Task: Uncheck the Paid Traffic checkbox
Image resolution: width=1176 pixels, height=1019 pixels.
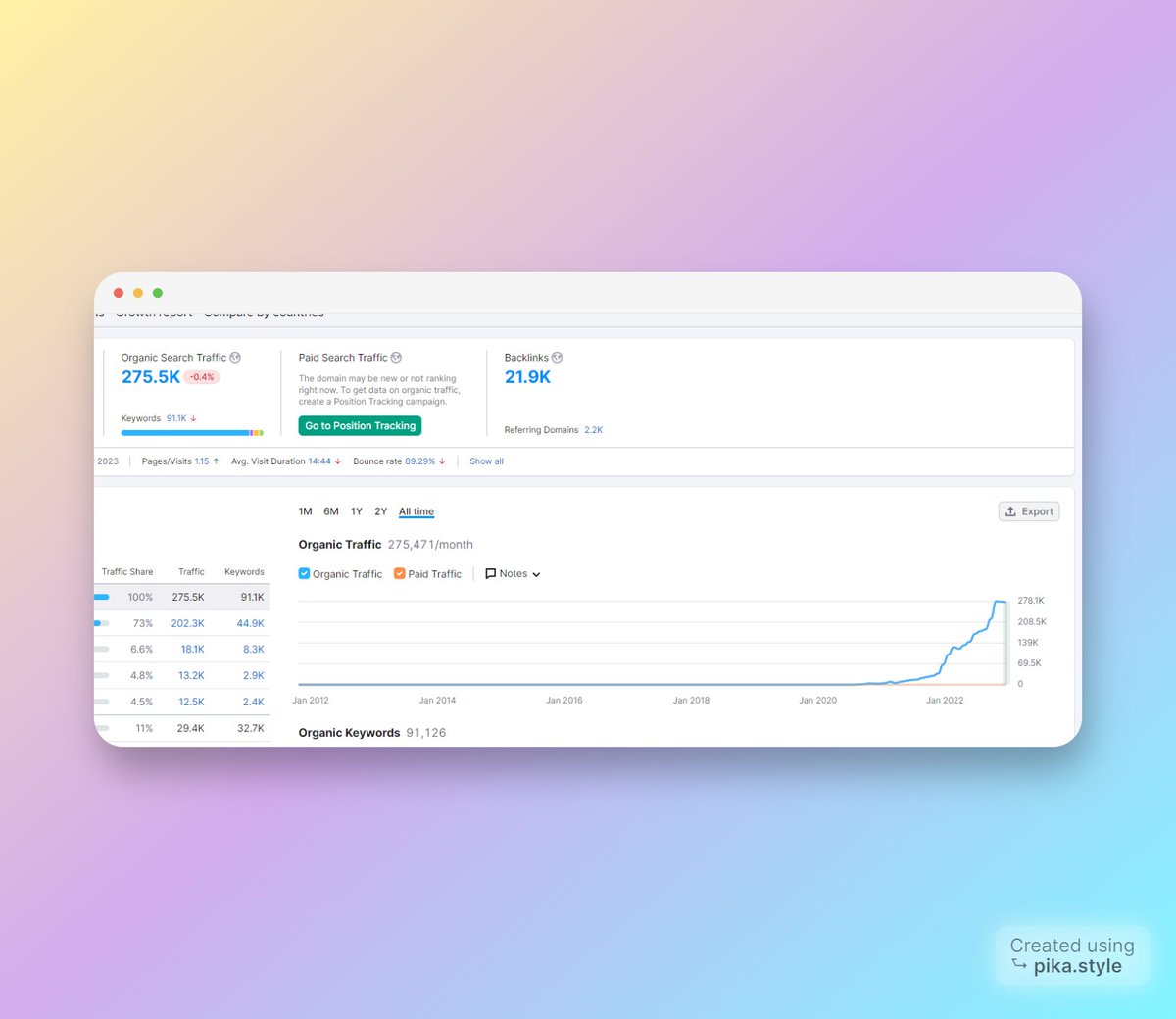Action: [399, 574]
